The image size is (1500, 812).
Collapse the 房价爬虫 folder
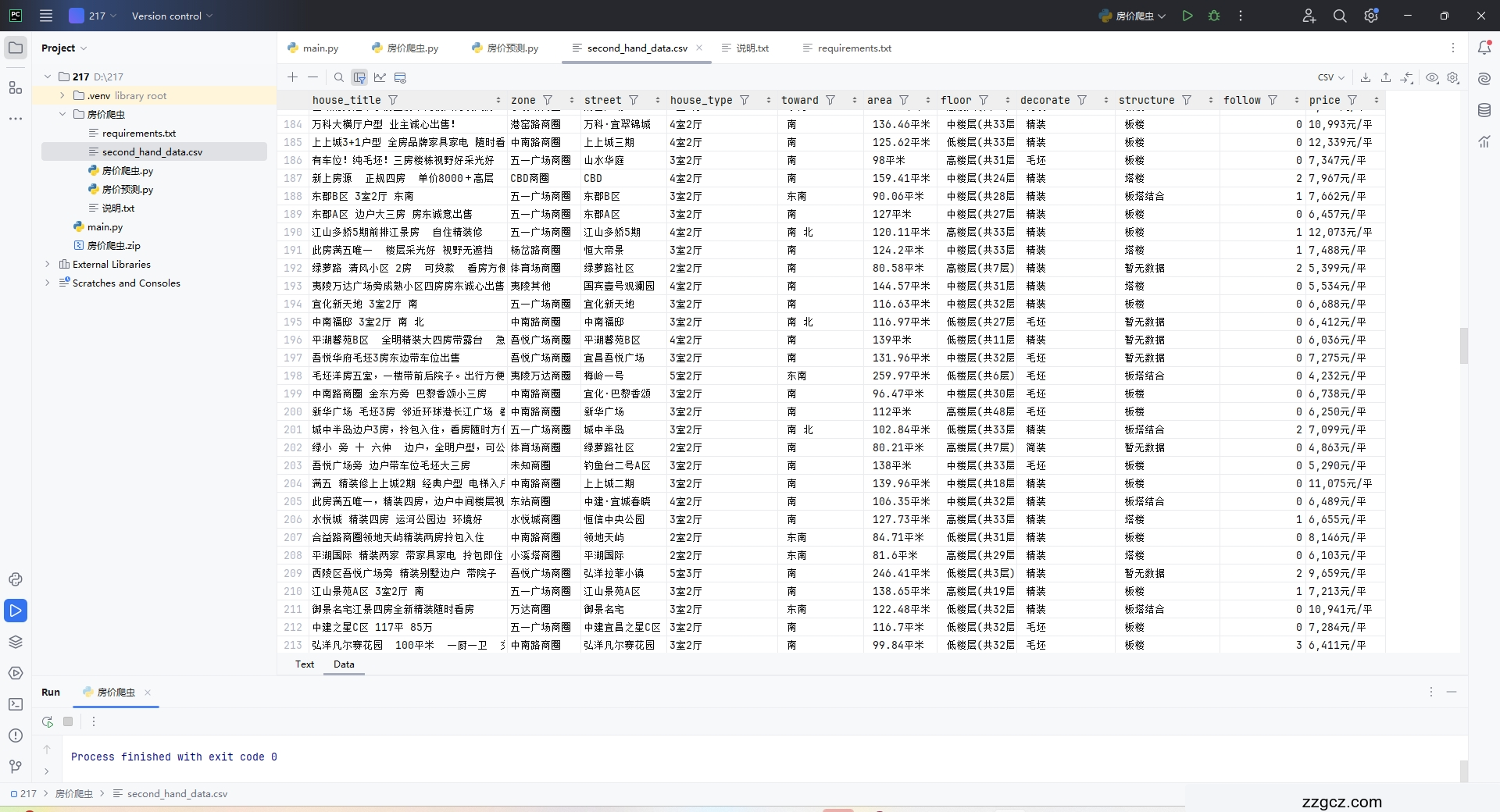point(62,115)
